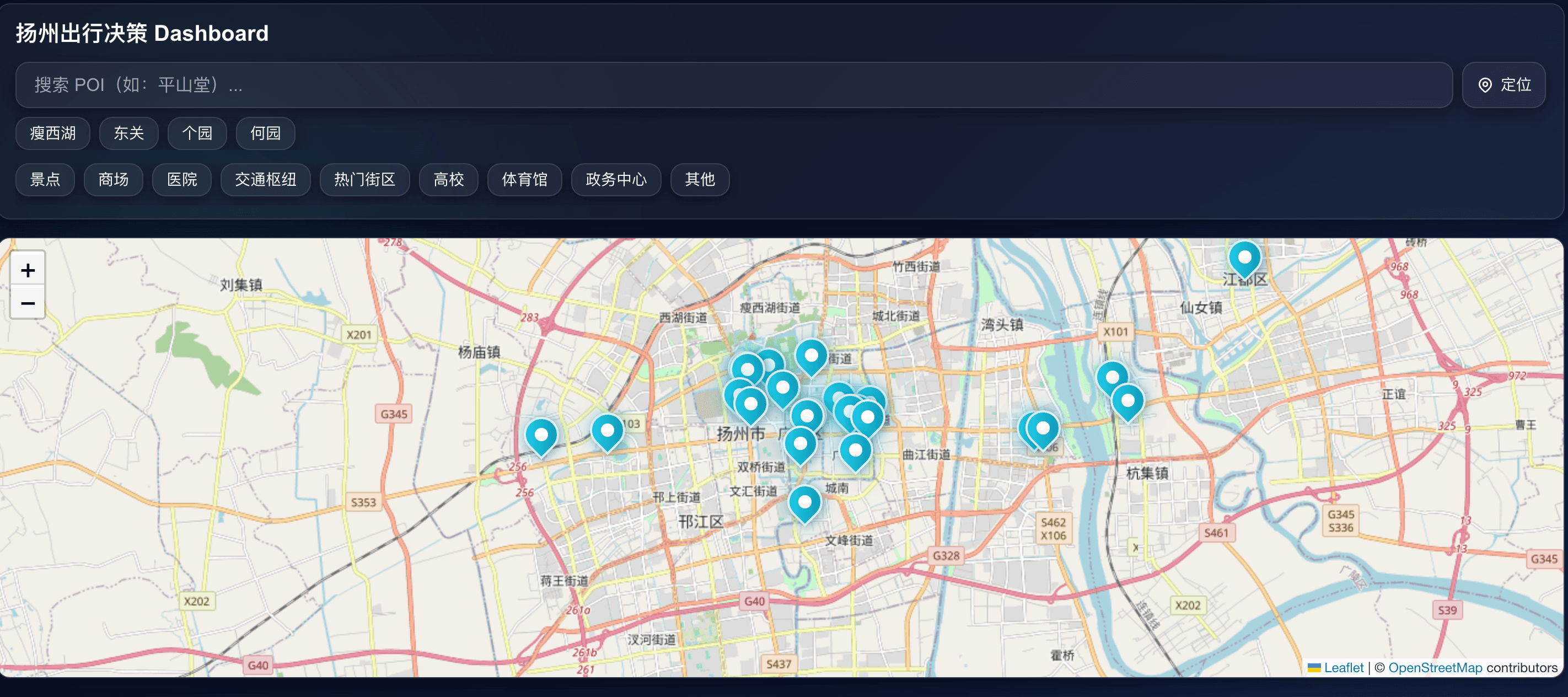The height and width of the screenshot is (697, 1568).
Task: Select the southernmost marker above 文峰街道
Action: 805,501
